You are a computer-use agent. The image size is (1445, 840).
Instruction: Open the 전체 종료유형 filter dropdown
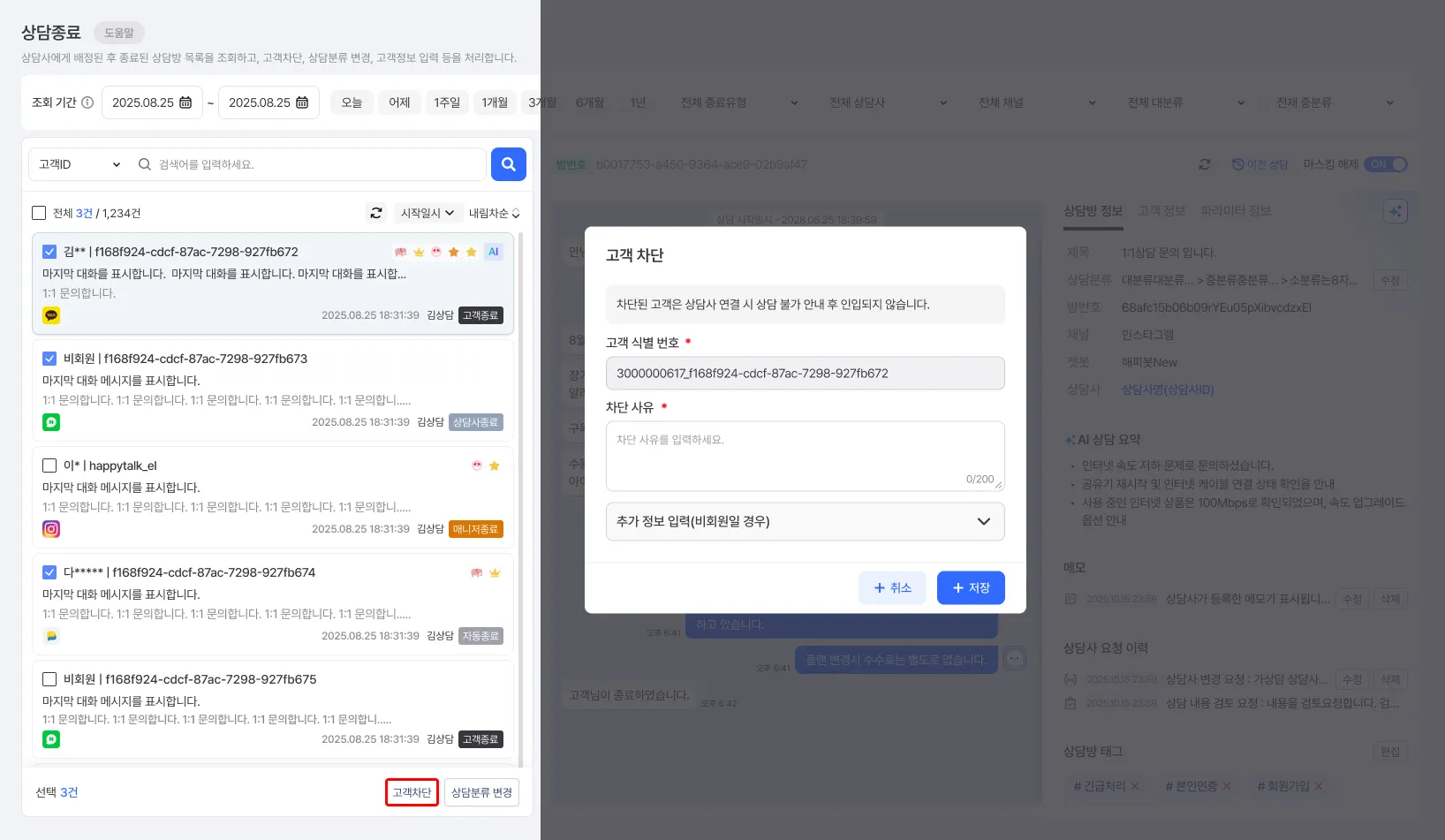coord(738,102)
